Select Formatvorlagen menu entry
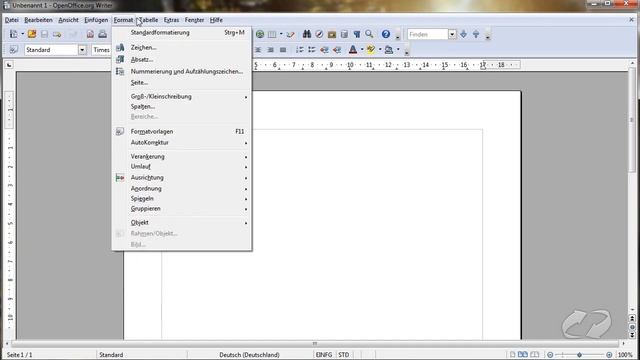Viewport: 640px width, 360px height. click(182, 131)
